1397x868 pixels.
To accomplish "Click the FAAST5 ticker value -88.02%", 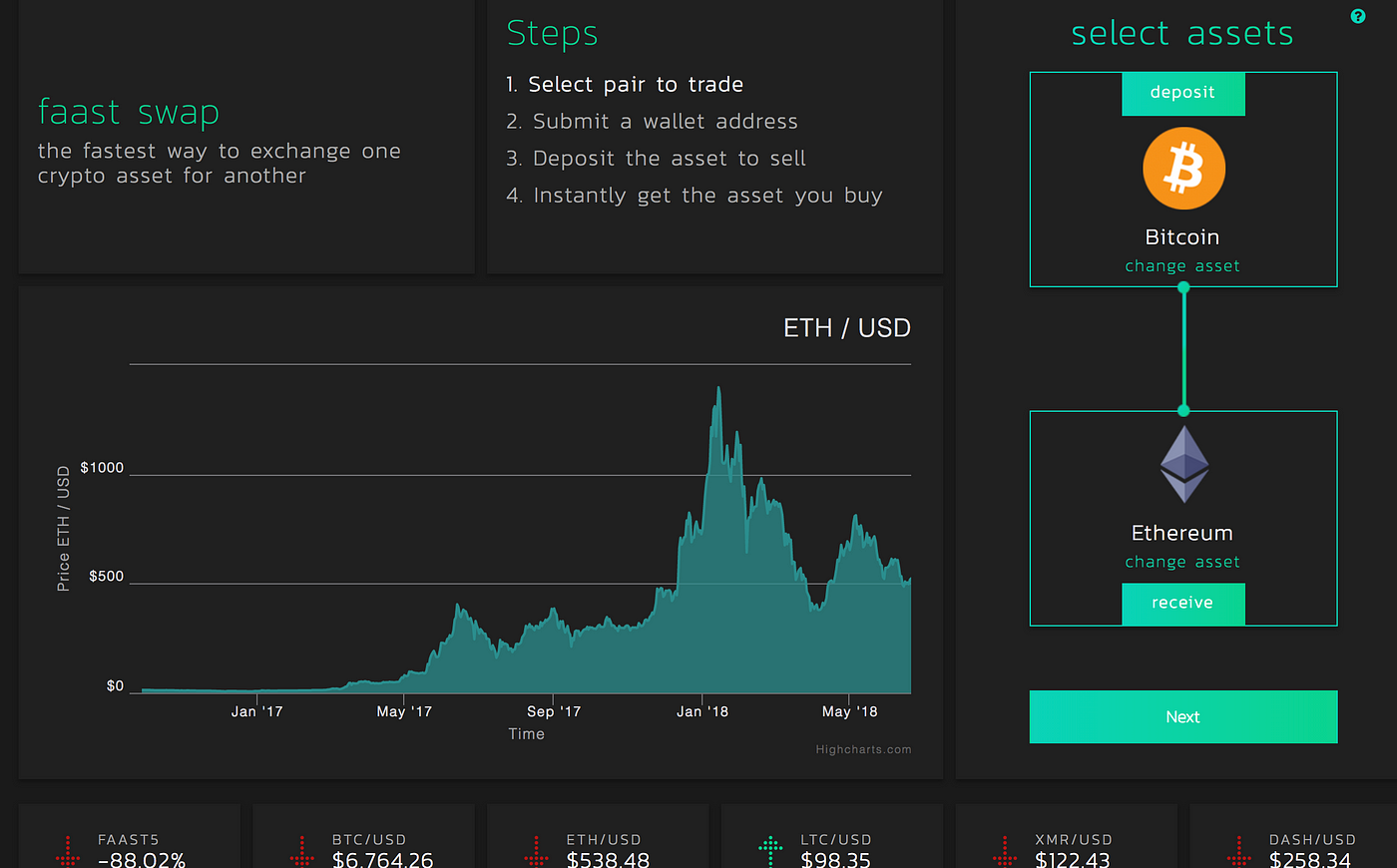I will pyautogui.click(x=142, y=859).
